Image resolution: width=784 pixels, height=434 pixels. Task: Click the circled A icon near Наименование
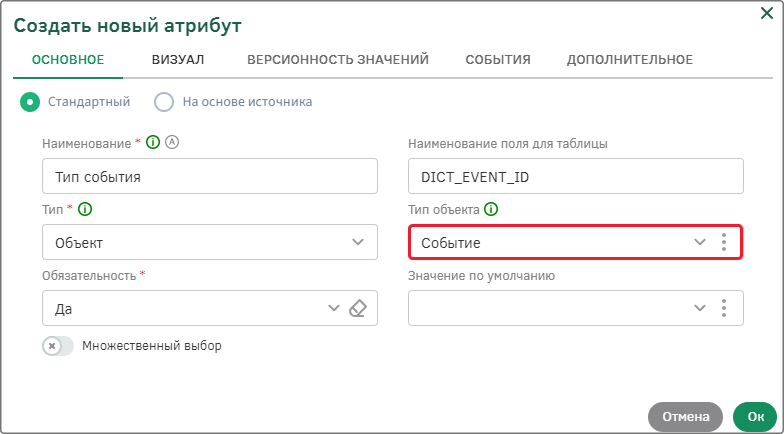(172, 142)
